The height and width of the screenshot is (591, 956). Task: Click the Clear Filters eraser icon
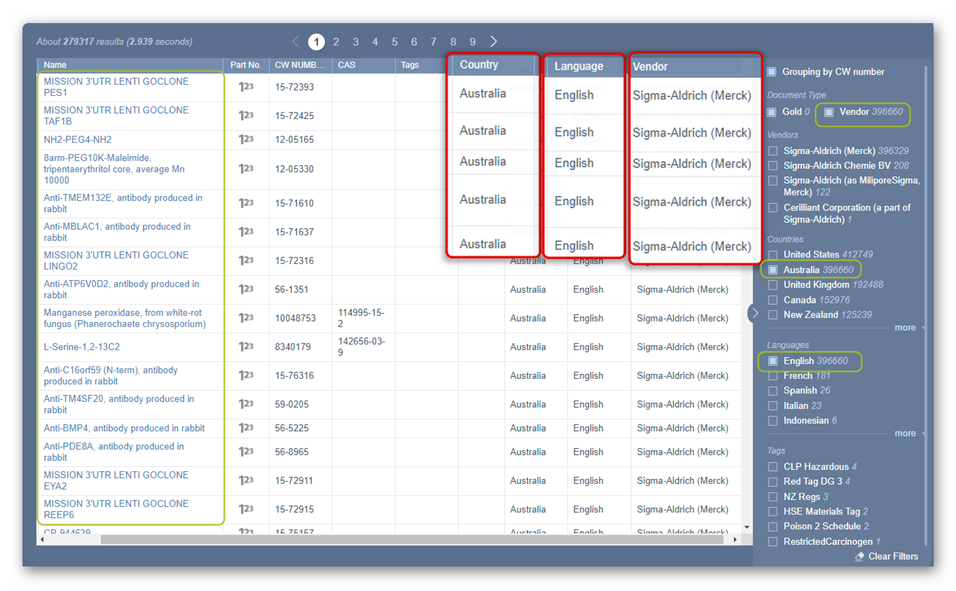pyautogui.click(x=859, y=557)
